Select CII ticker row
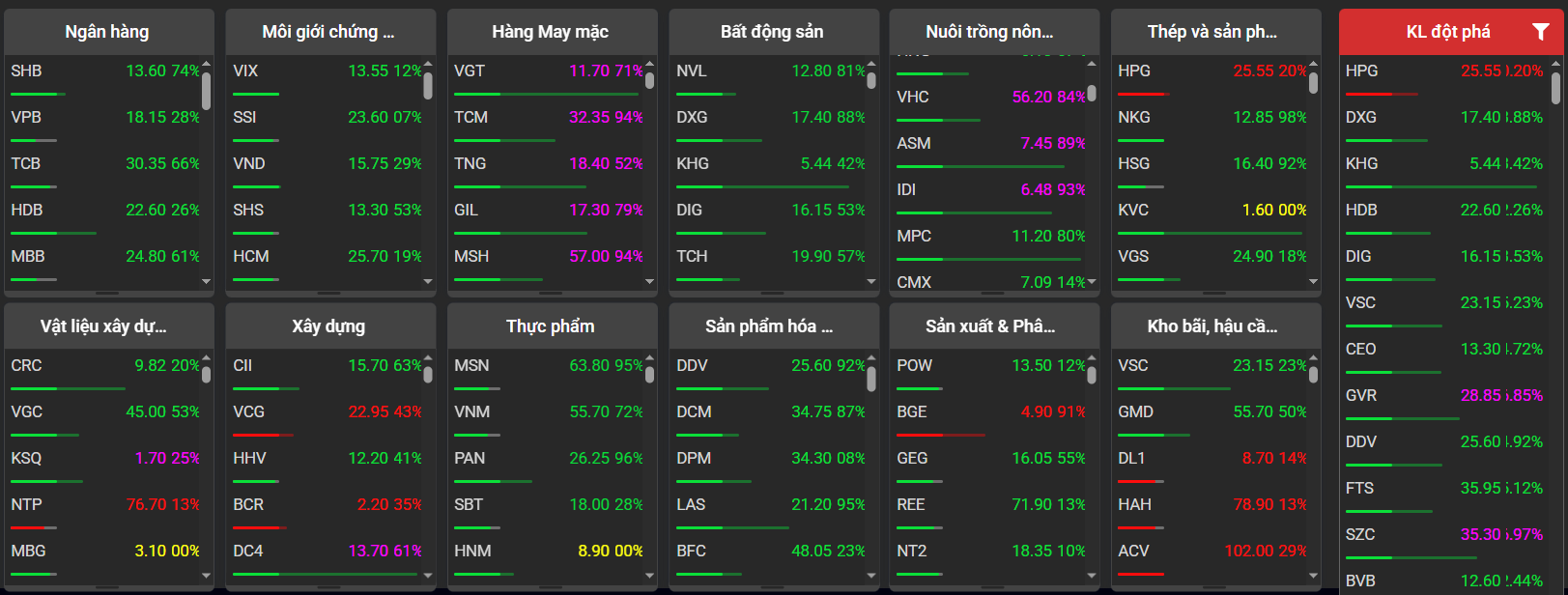 326,372
